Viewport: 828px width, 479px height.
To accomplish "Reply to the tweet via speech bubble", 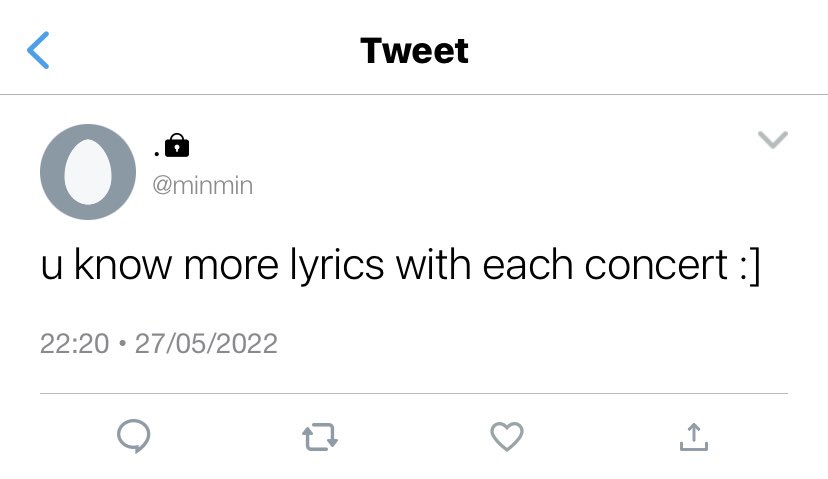I will tap(134, 436).
